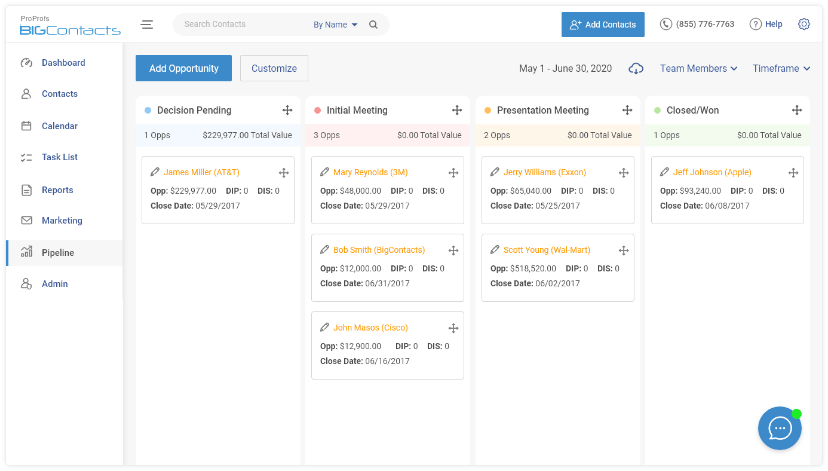Expand the By Name search dropdown
The image size is (828, 471).
tap(335, 24)
